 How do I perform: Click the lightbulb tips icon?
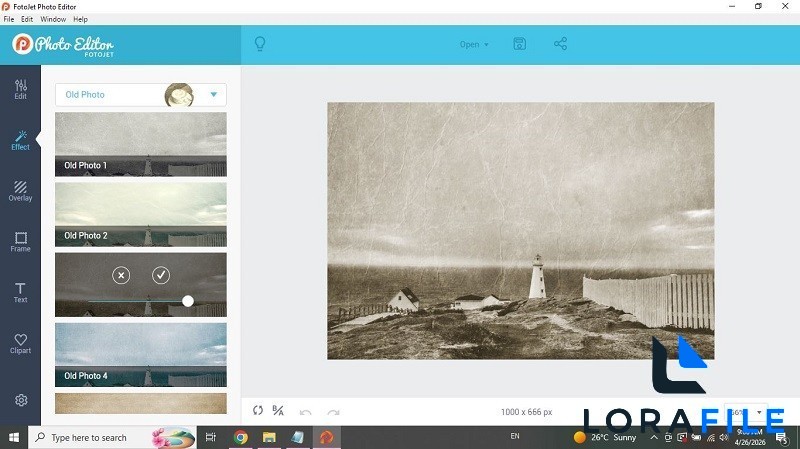coord(260,44)
